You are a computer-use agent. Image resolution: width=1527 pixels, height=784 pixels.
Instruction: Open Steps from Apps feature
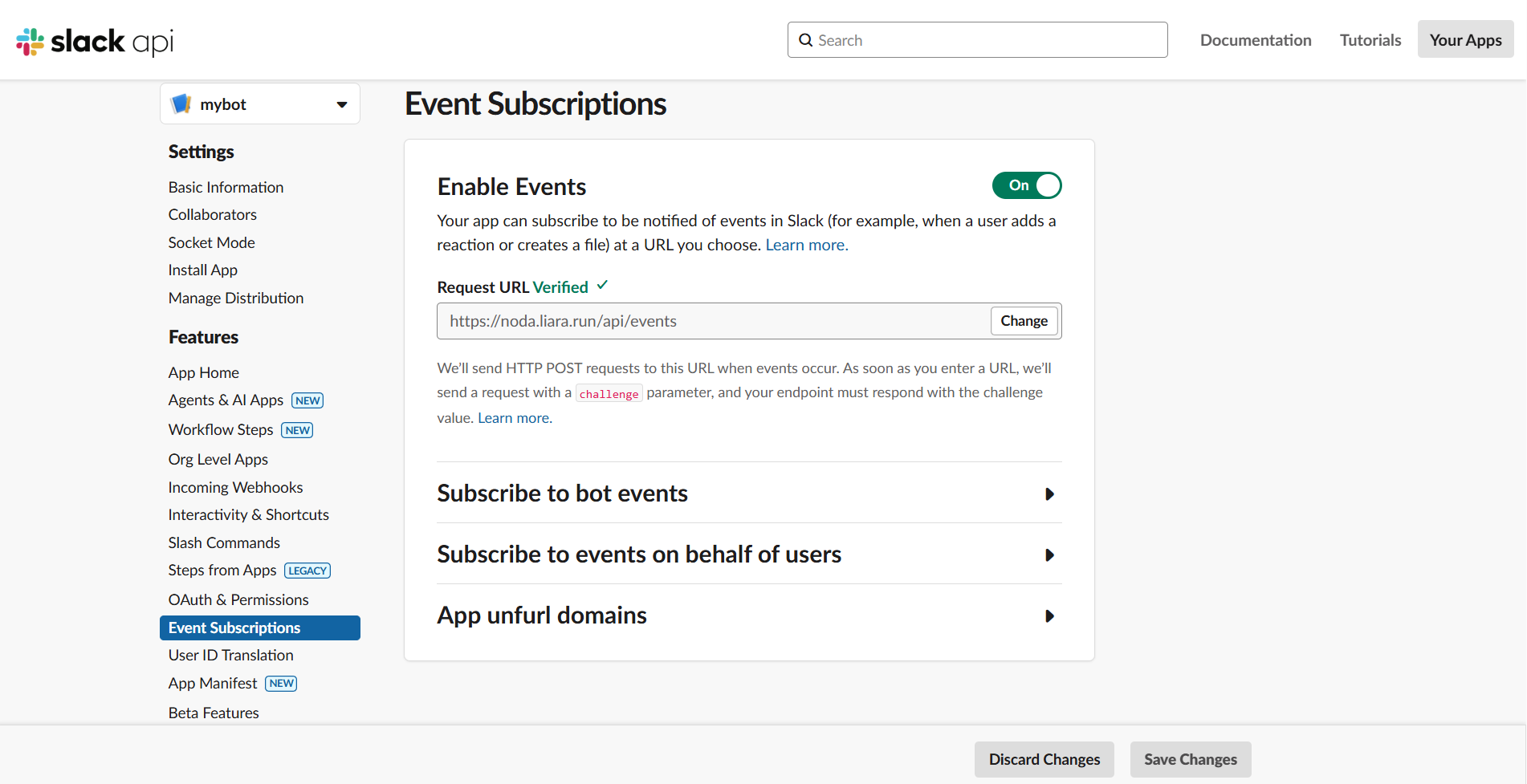coord(222,570)
